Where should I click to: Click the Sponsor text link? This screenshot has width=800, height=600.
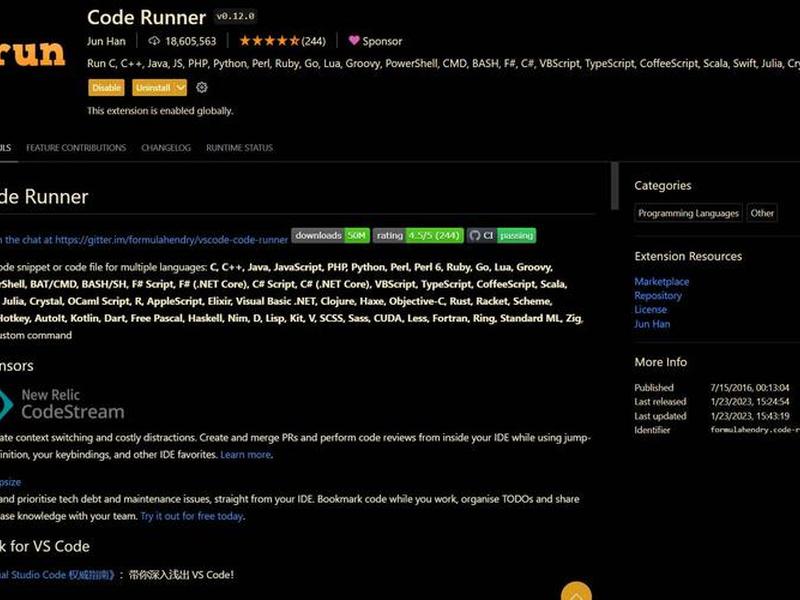[x=382, y=41]
